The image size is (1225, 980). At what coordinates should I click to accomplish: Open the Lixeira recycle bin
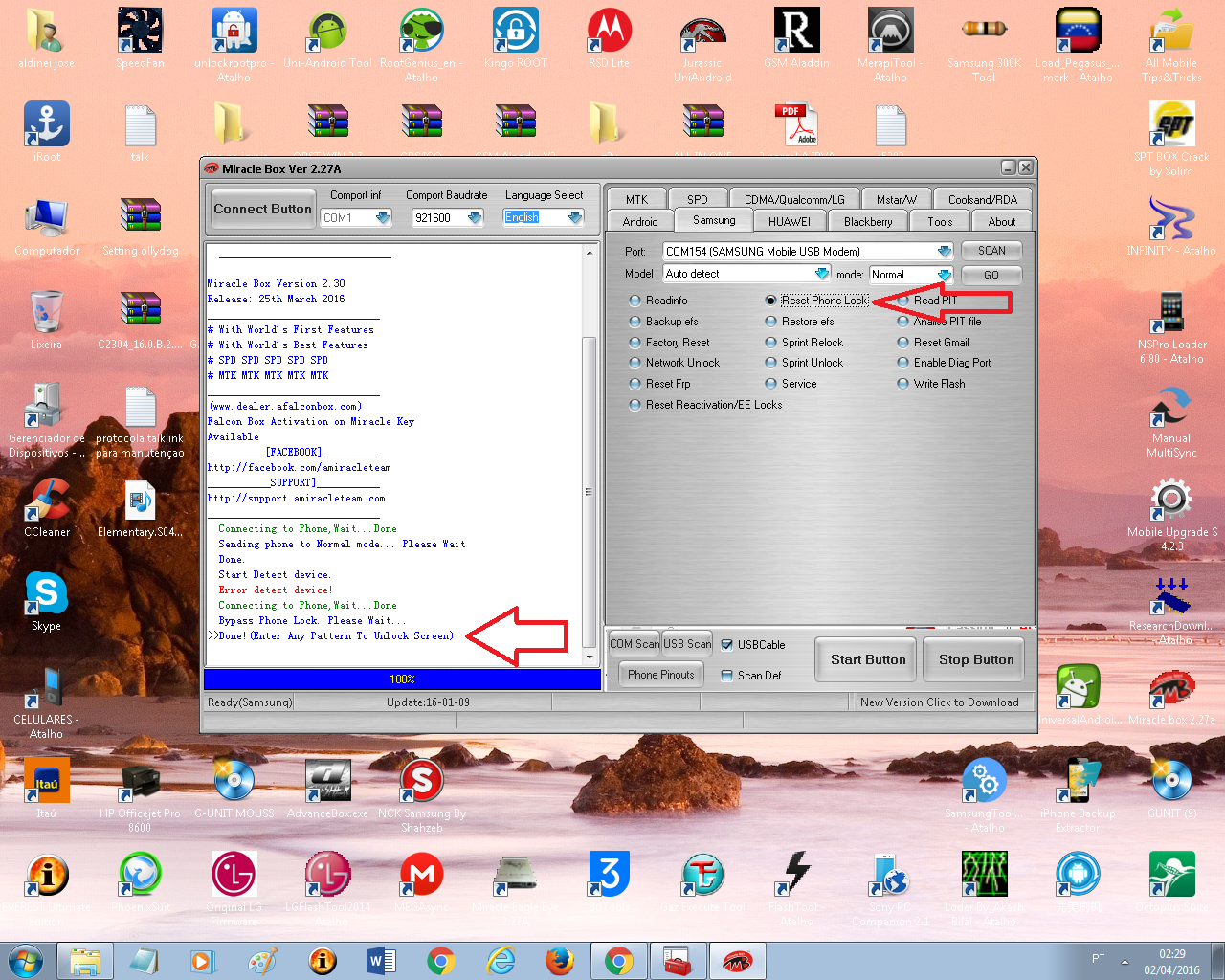click(x=46, y=320)
